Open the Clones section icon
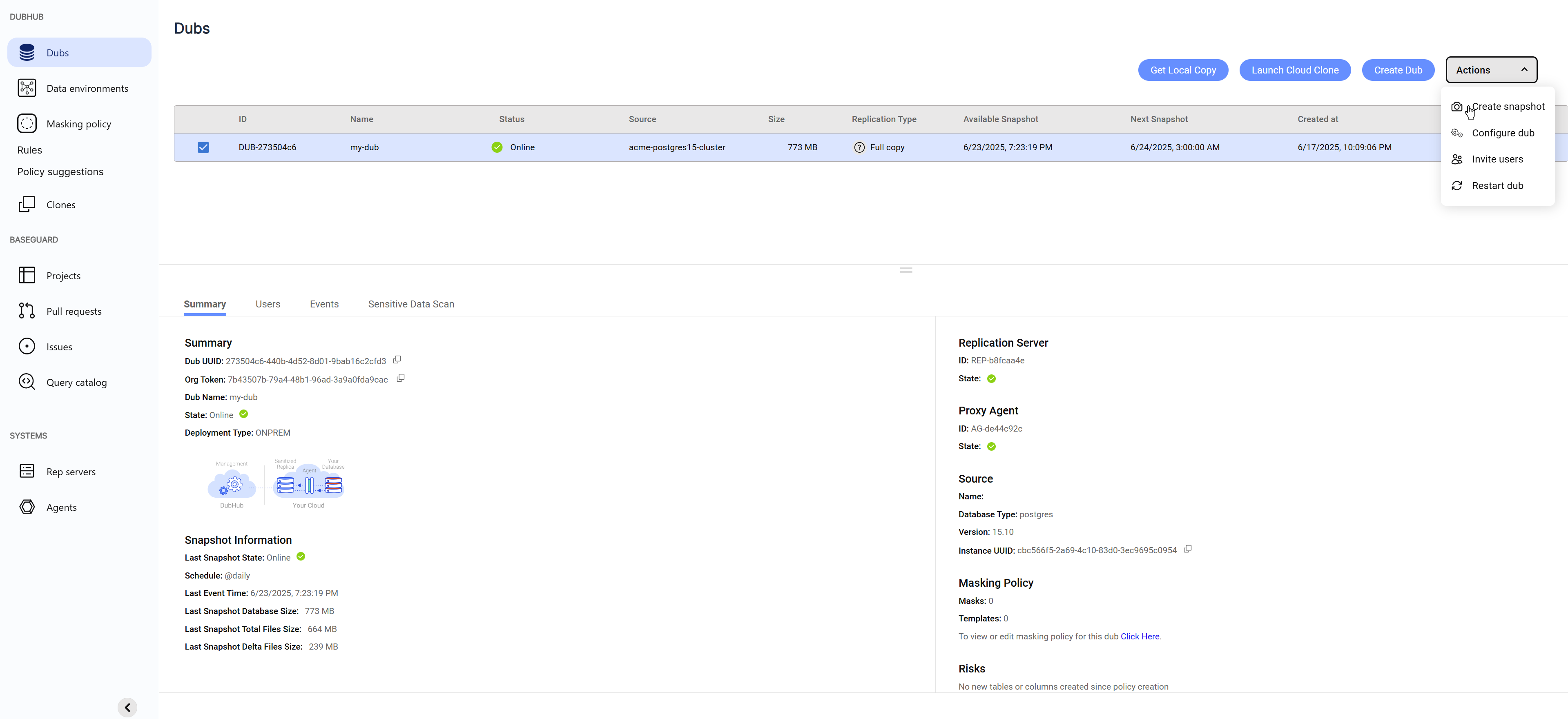The image size is (1568, 719). pyautogui.click(x=27, y=205)
